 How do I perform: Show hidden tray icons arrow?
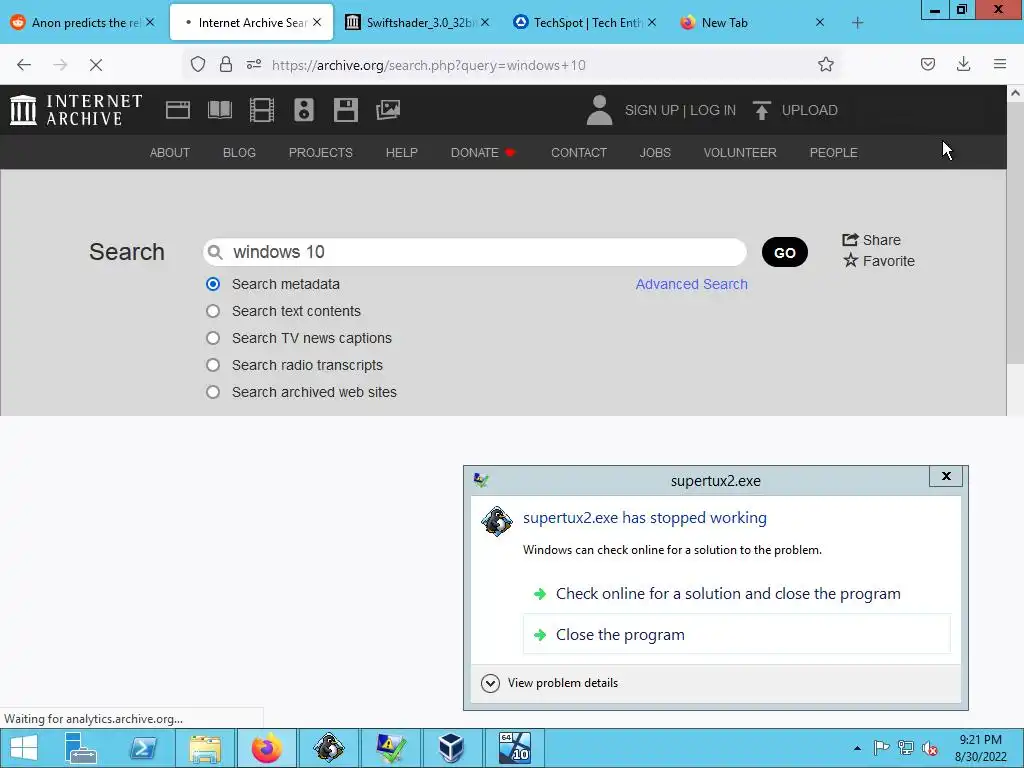click(857, 748)
